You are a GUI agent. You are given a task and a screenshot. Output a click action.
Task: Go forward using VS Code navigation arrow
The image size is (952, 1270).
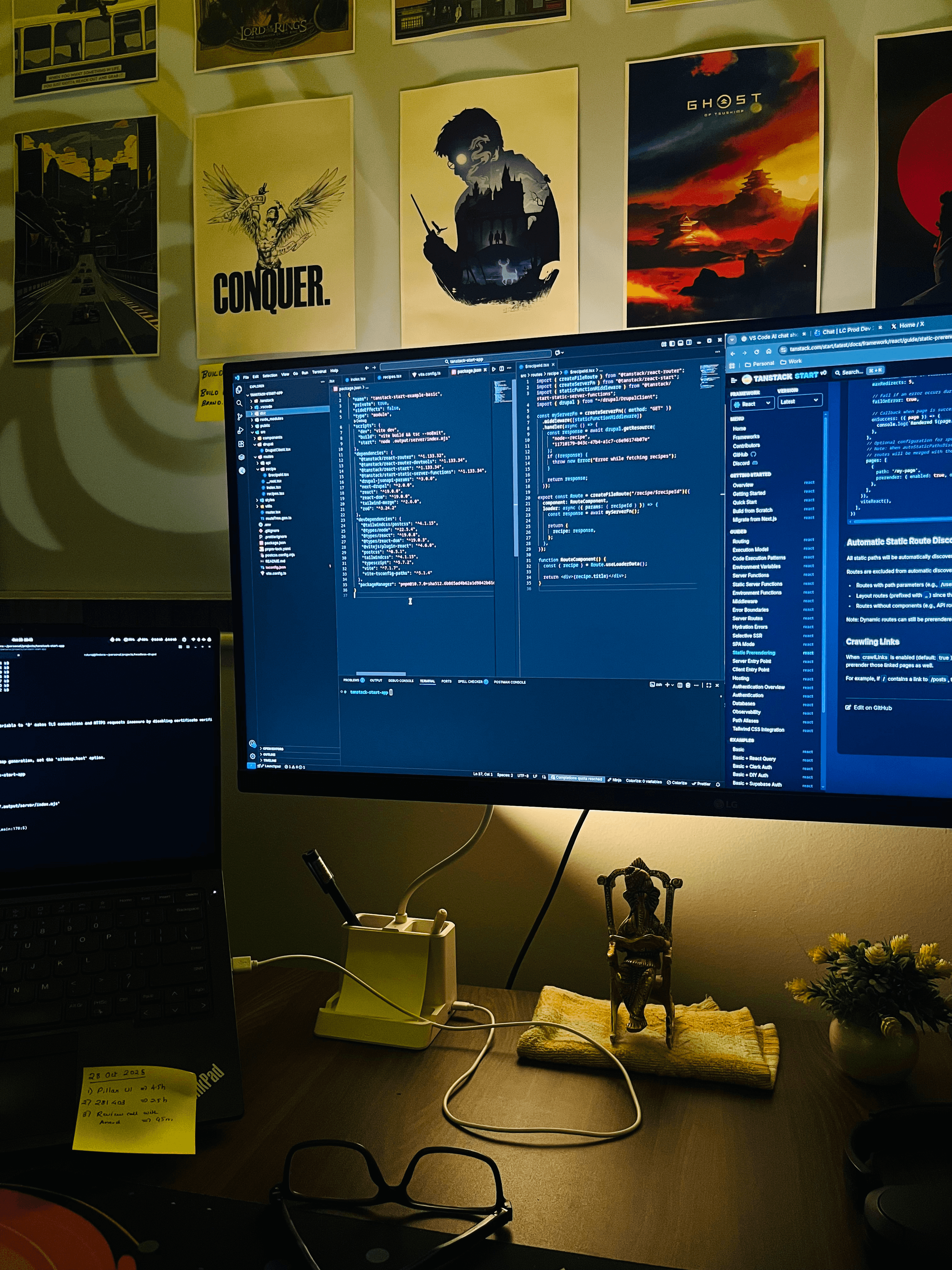(374, 368)
